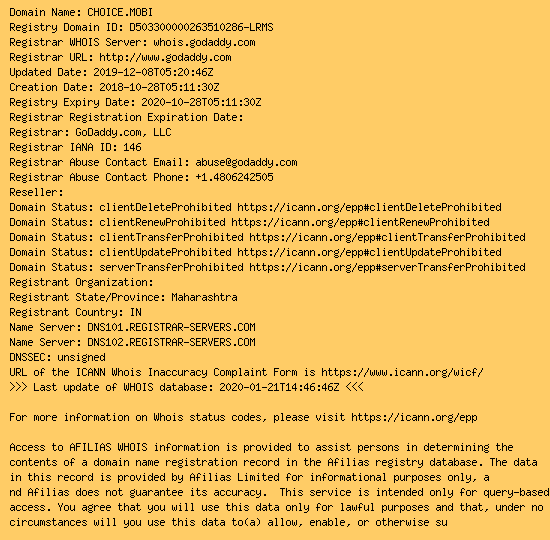Open the http://www.godaddy.com registrar URL
The width and height of the screenshot is (550, 540).
pyautogui.click(x=165, y=58)
